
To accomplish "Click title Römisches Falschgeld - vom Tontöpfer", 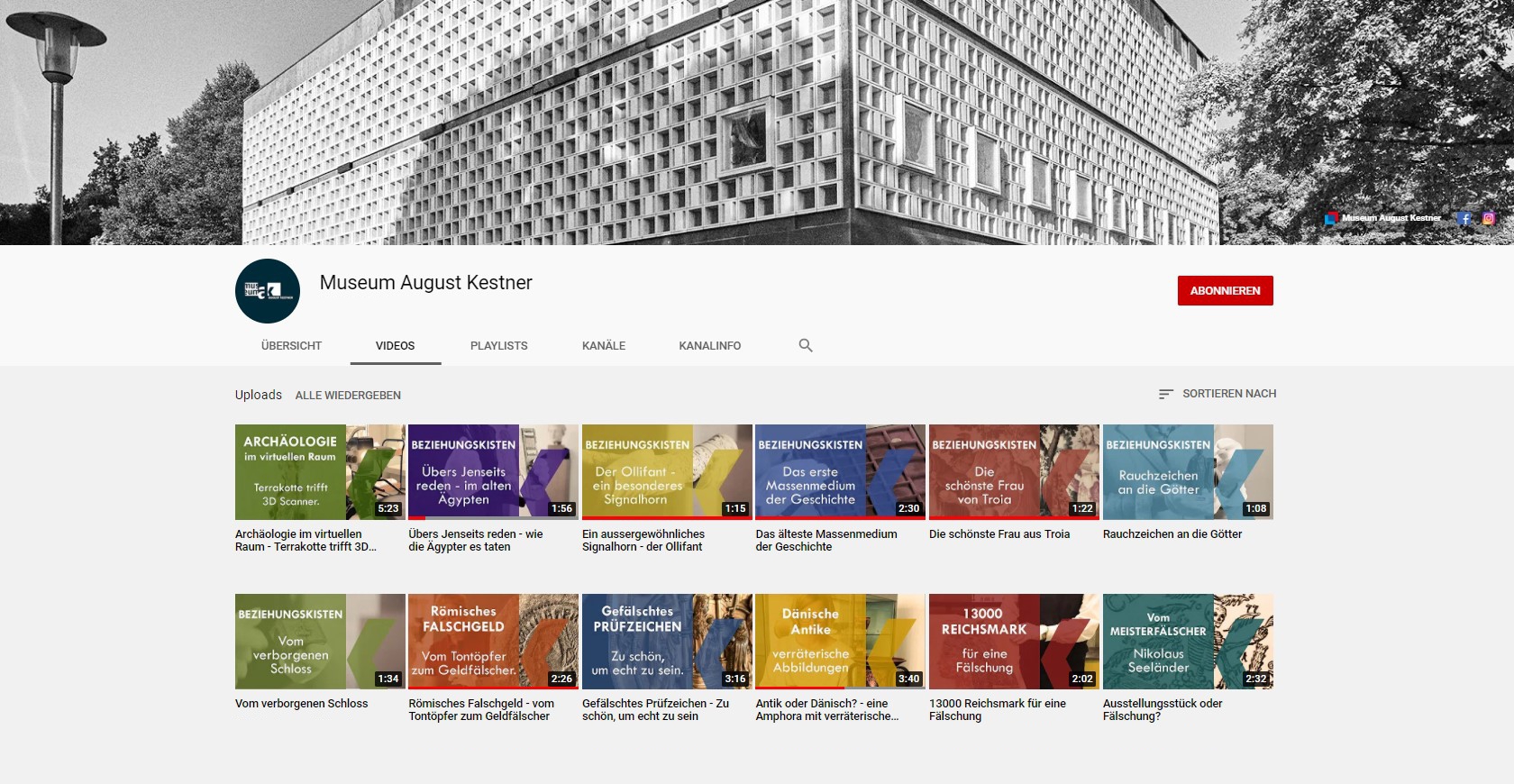I will pos(481,710).
